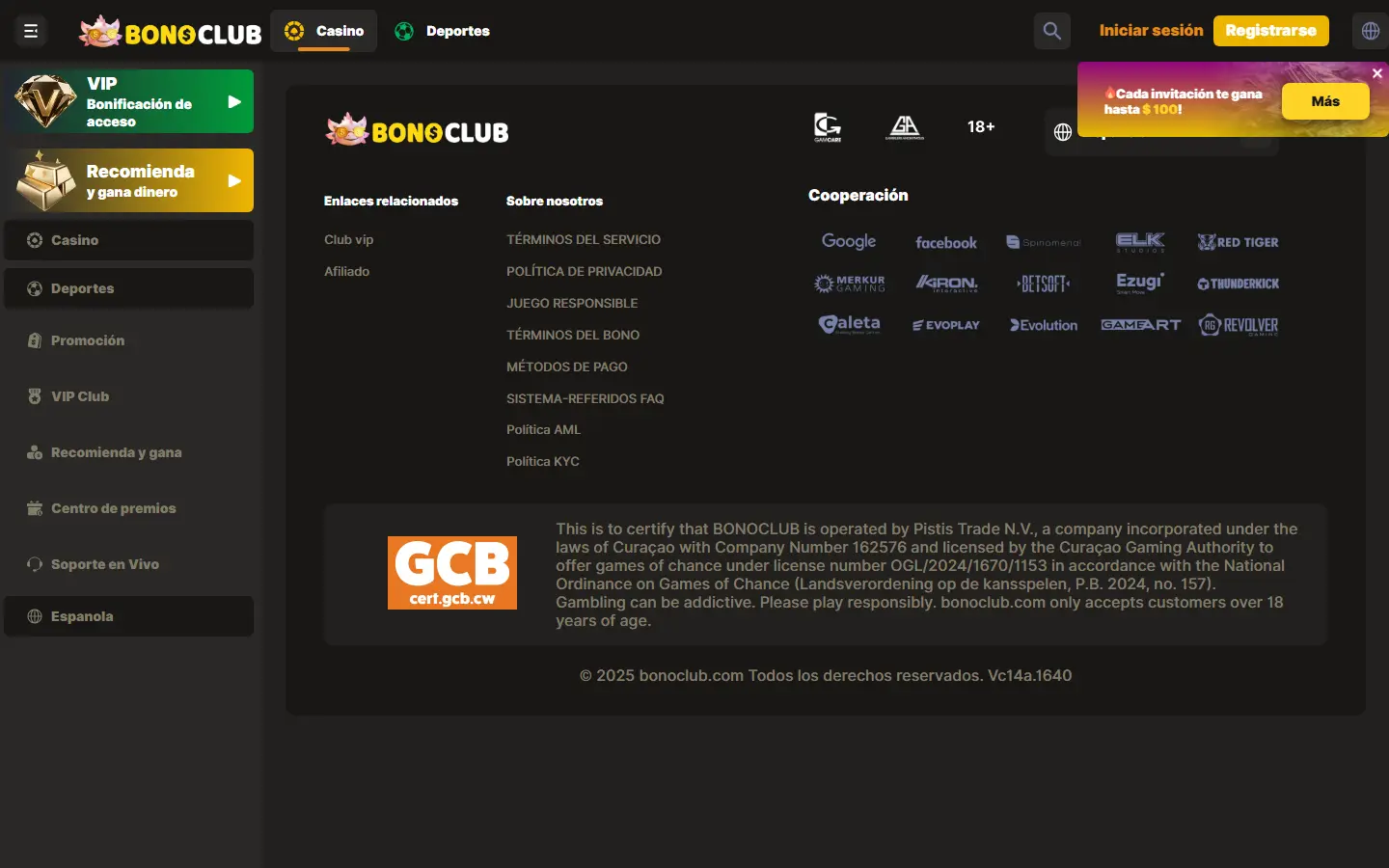Image resolution: width=1389 pixels, height=868 pixels.
Task: Click the Evolution partner logo
Action: [1044, 325]
